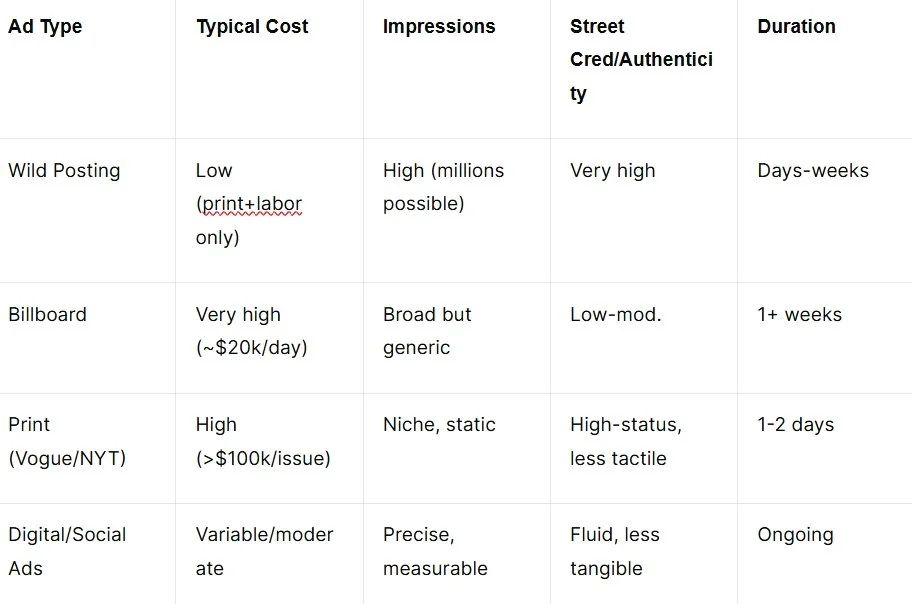Click the "Broad but generic" cell
This screenshot has height=604, width=912.
coord(427,331)
